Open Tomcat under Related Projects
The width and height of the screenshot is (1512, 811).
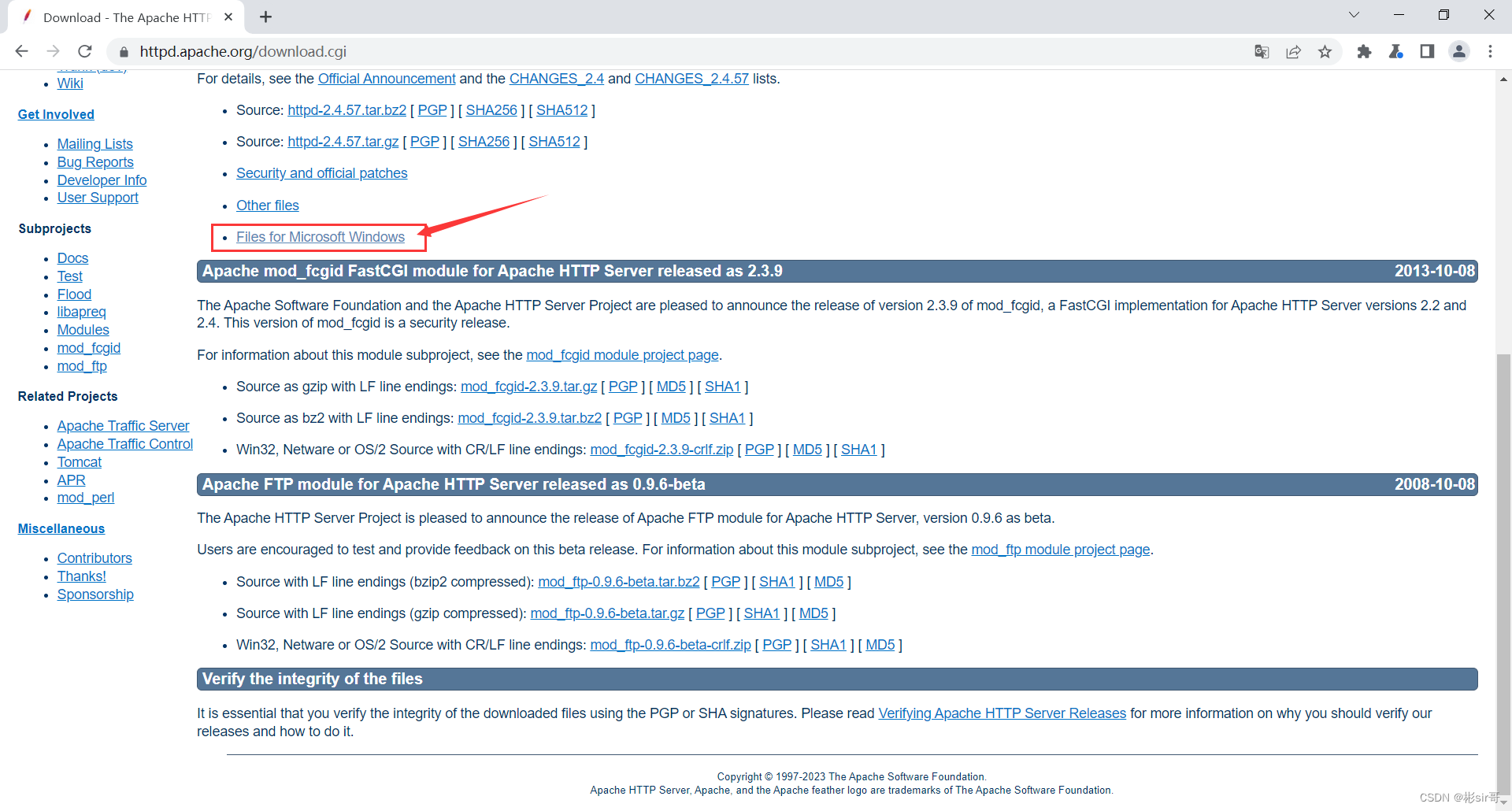click(80, 462)
